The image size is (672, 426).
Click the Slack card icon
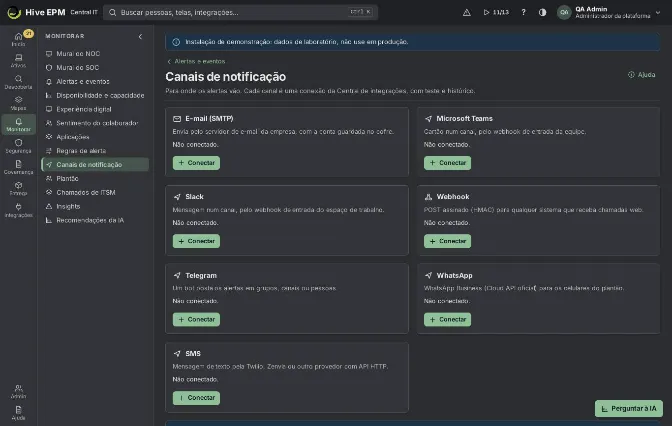(177, 197)
